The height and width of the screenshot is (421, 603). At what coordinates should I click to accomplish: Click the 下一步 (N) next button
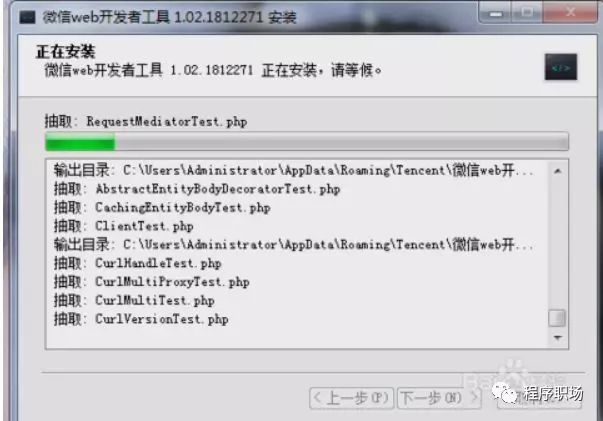click(x=439, y=398)
